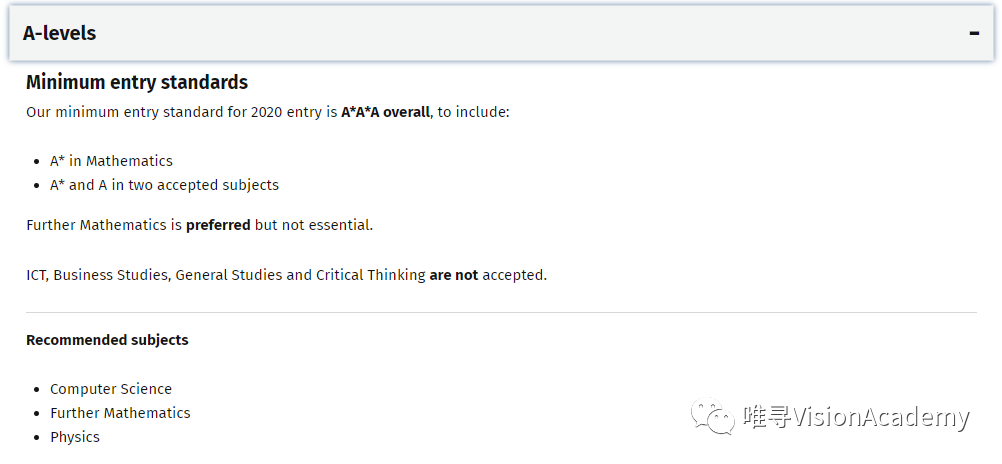Select Computer Science in the recommended list
Image resolution: width=1002 pixels, height=464 pixels.
pyautogui.click(x=111, y=389)
